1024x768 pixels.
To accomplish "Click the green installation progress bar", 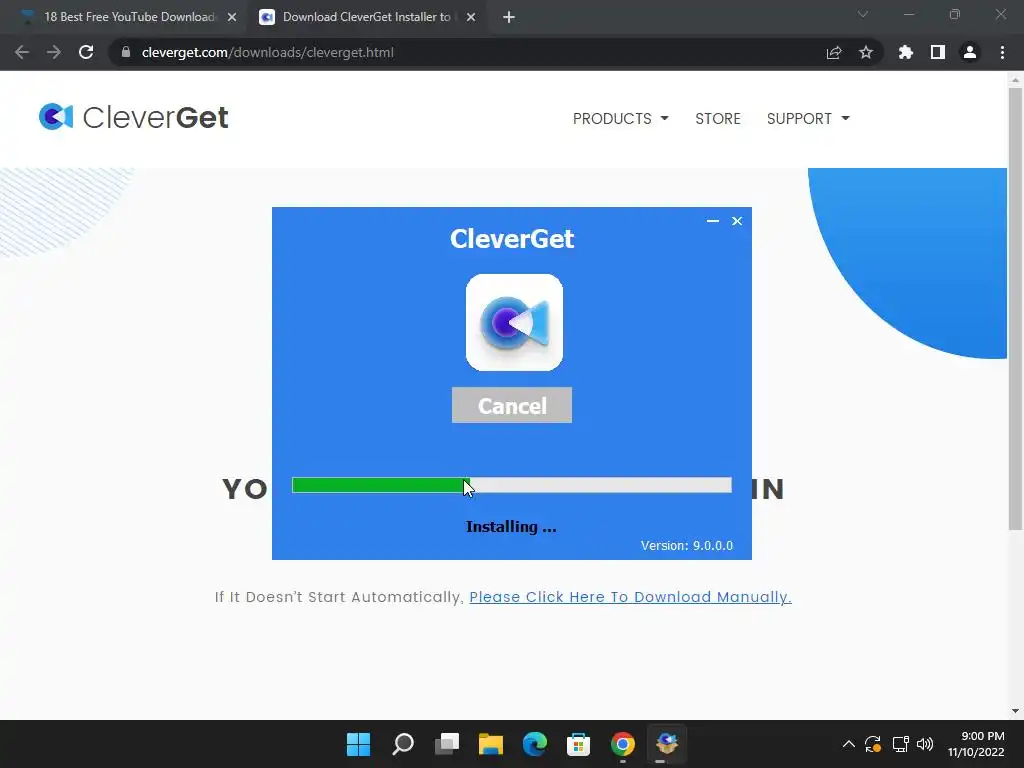I will coord(511,485).
